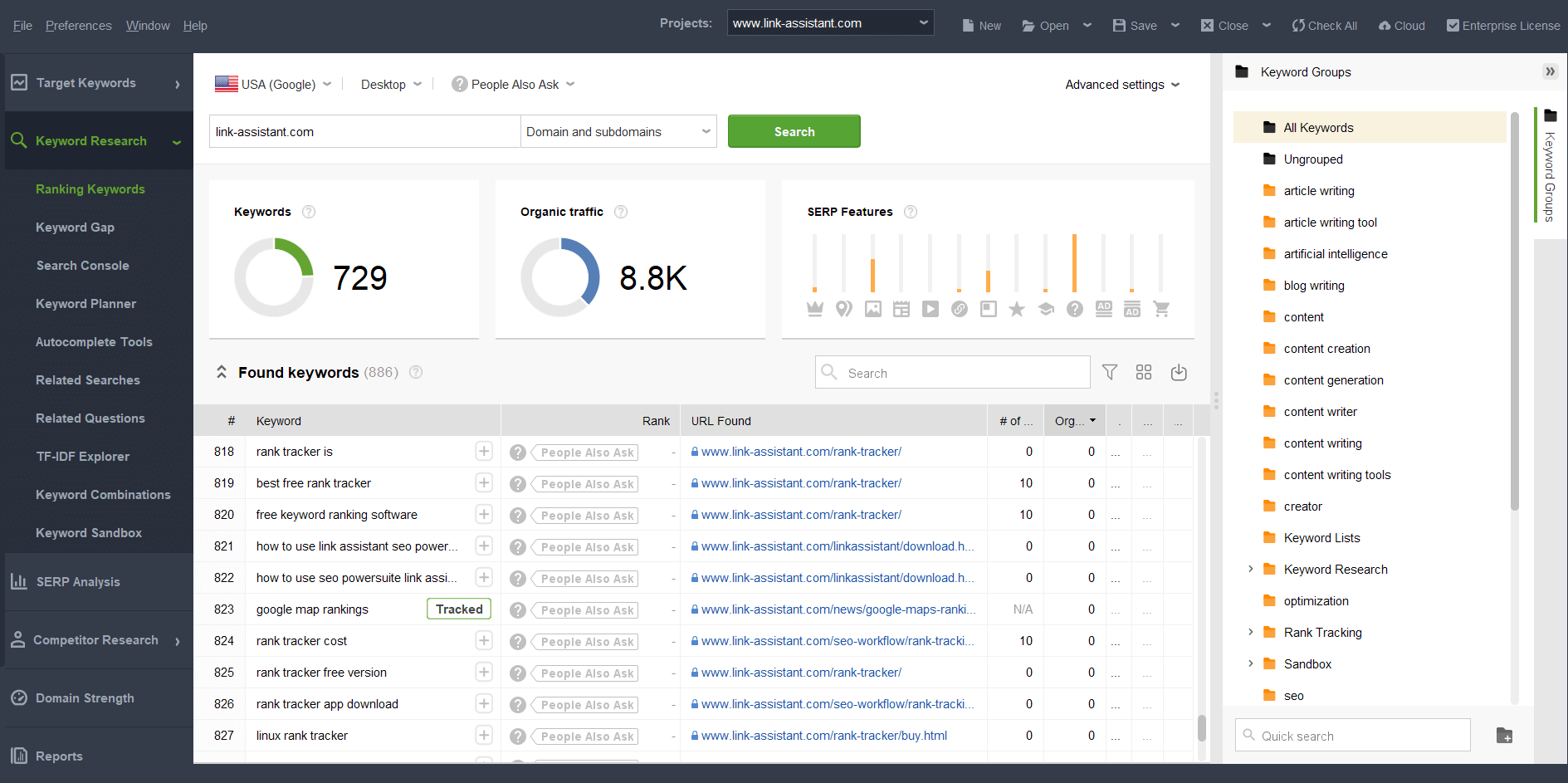Click the Save project button
This screenshot has width=1568, height=783.
click(1135, 26)
